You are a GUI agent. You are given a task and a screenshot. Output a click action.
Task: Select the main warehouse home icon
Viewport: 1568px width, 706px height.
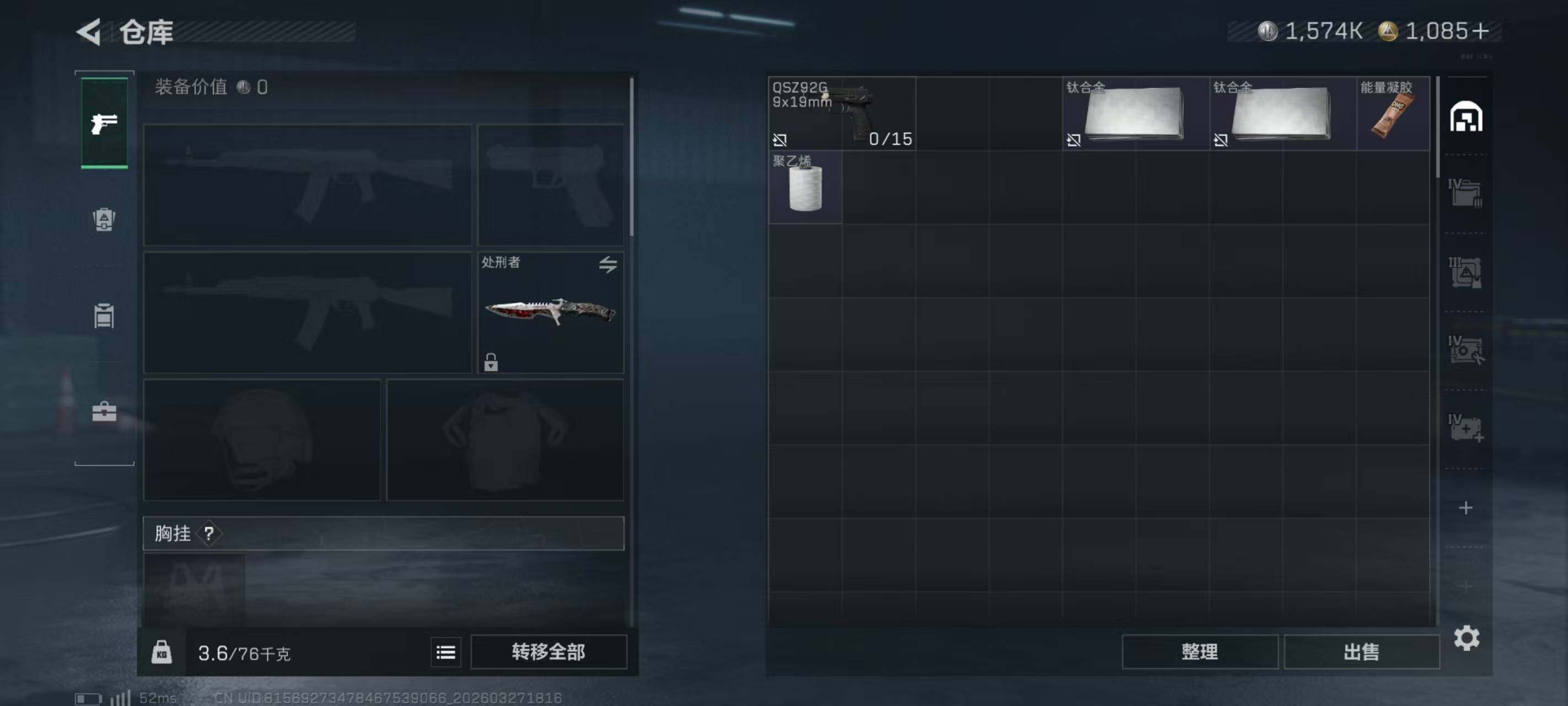[x=1466, y=116]
